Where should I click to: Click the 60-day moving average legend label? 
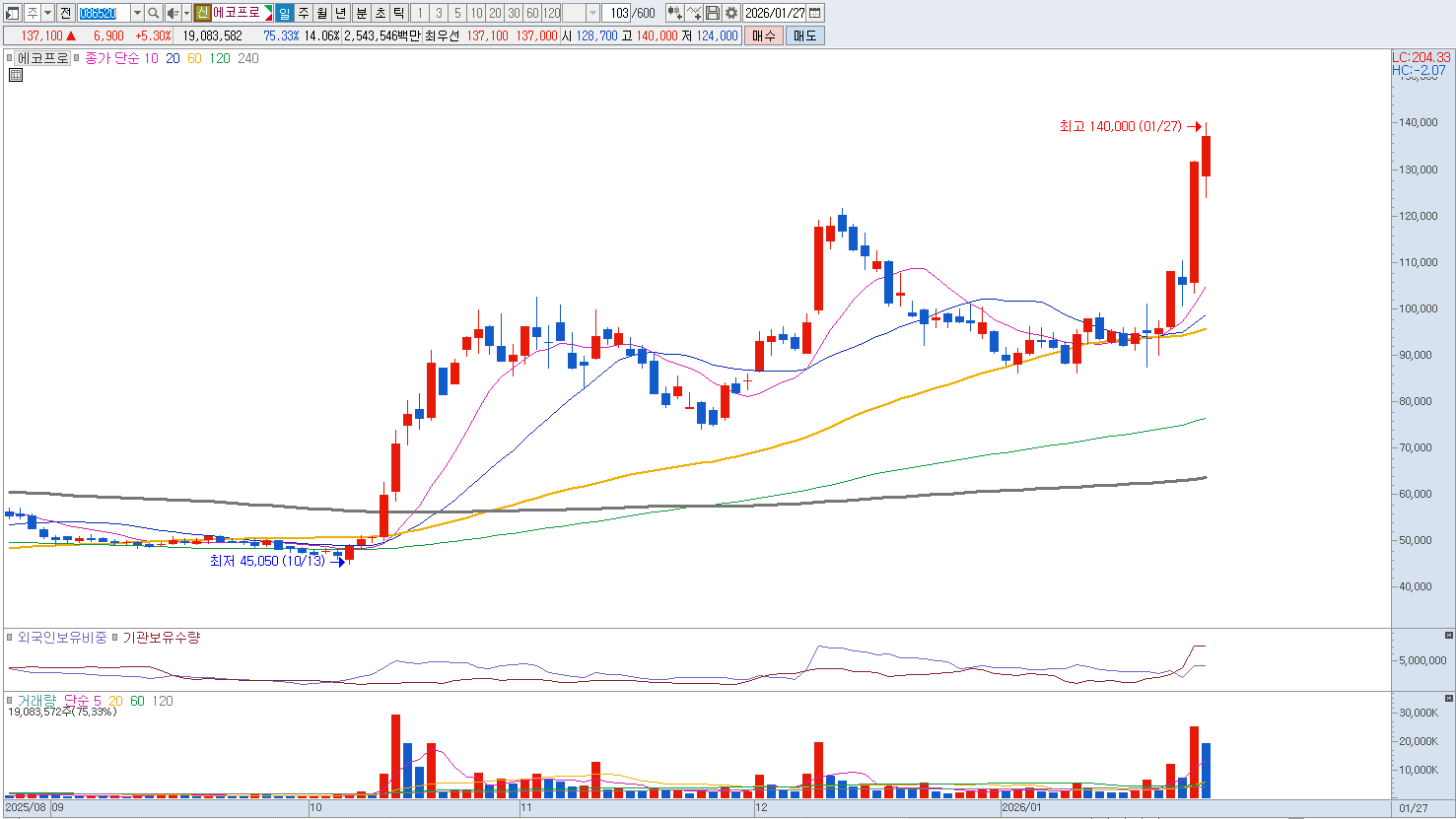194,58
